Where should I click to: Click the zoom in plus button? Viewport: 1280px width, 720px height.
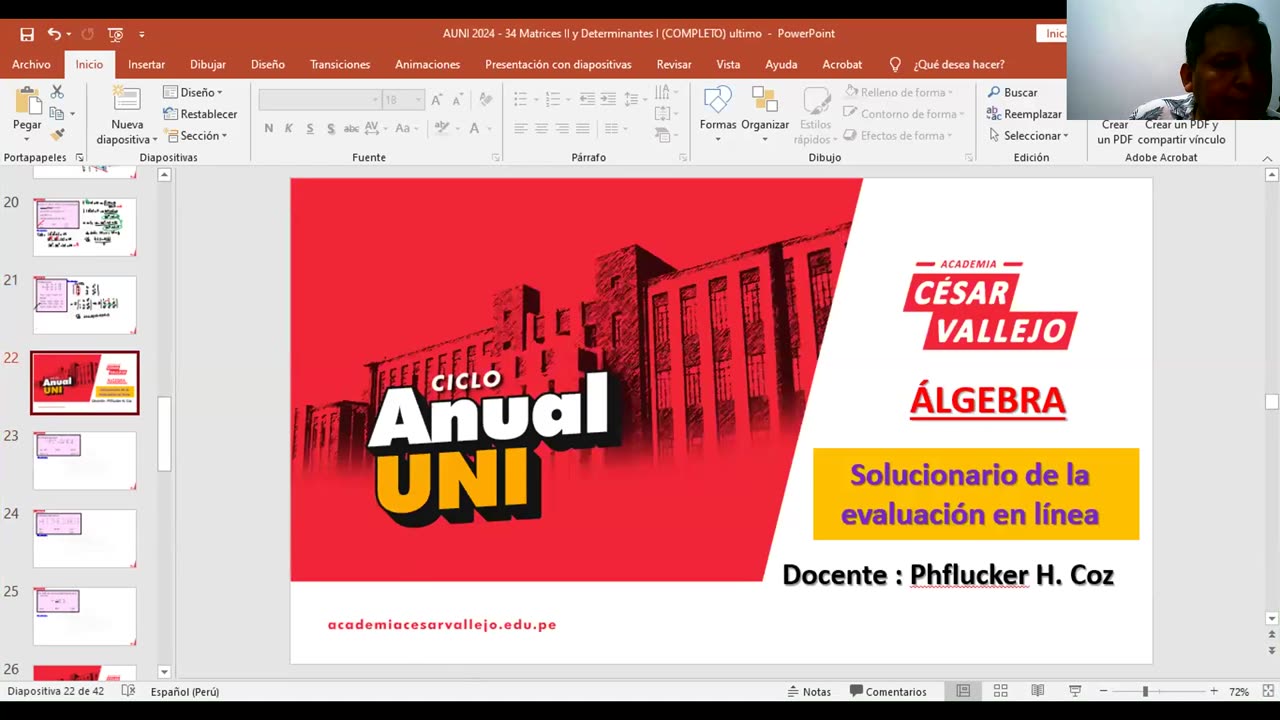click(x=1214, y=691)
